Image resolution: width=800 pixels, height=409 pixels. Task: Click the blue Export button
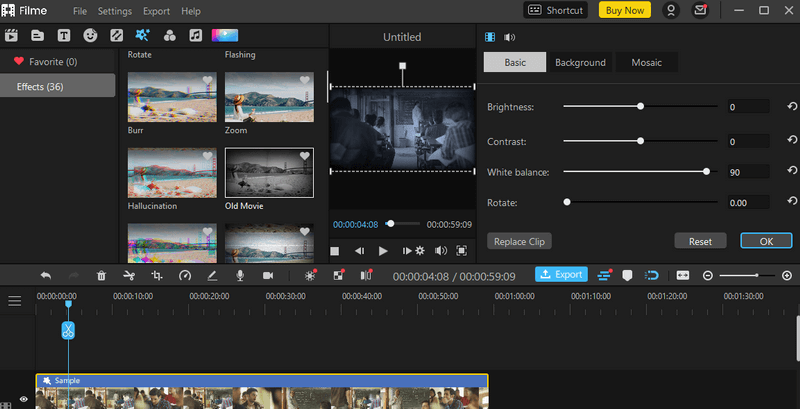(561, 274)
